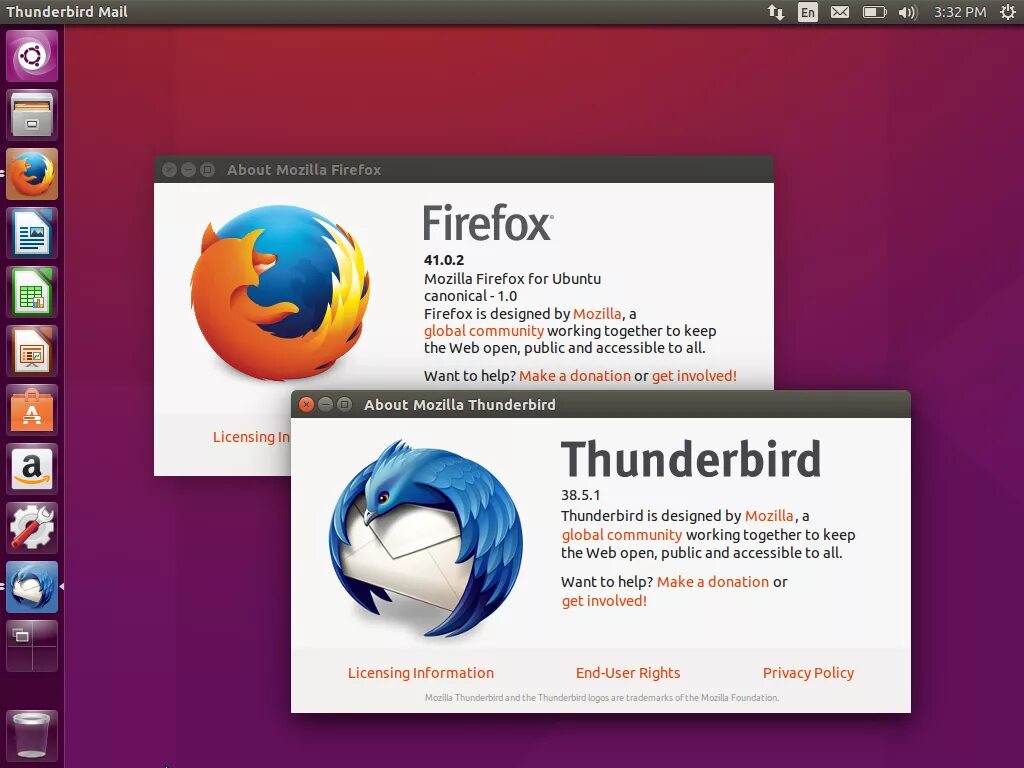Minimize the About Mozilla Firefox window
This screenshot has height=768, width=1024.
point(188,170)
